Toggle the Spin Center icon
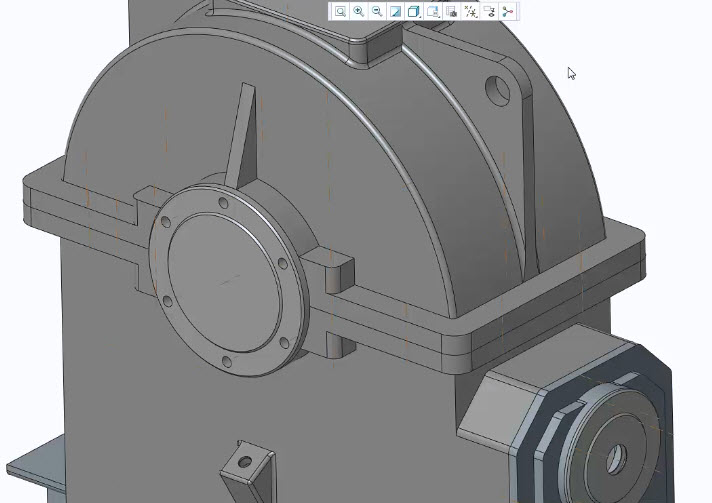Screen dimensions: 712x503 [x=508, y=12]
